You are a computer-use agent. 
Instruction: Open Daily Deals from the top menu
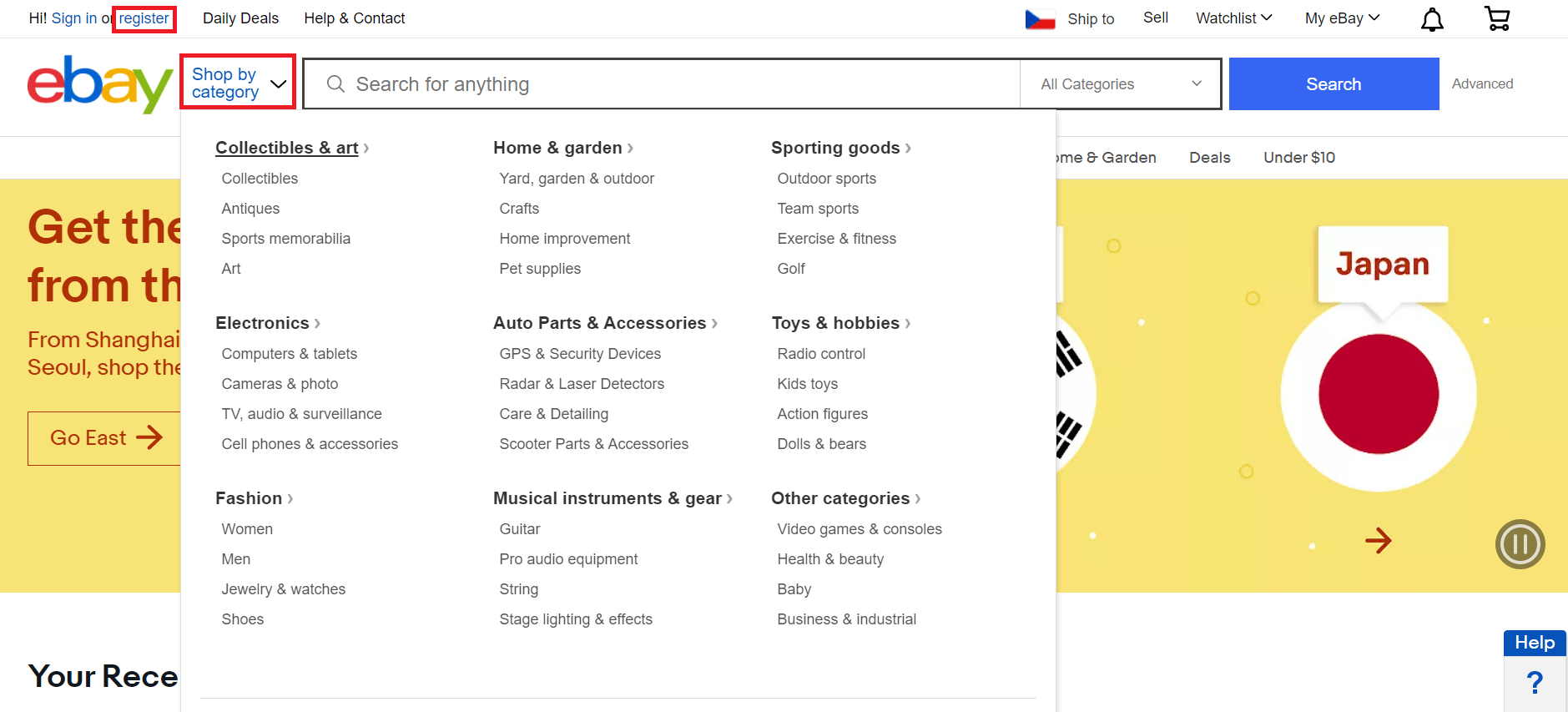(240, 18)
